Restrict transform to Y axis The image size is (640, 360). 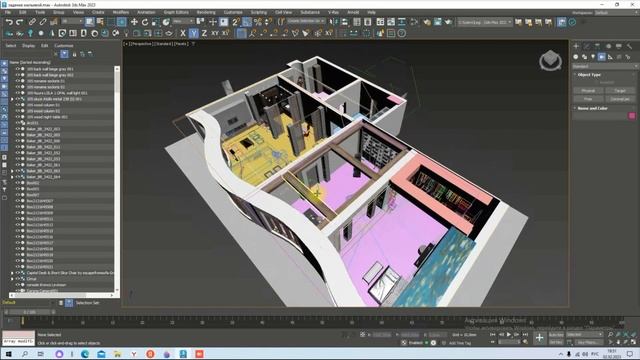tap(193, 33)
